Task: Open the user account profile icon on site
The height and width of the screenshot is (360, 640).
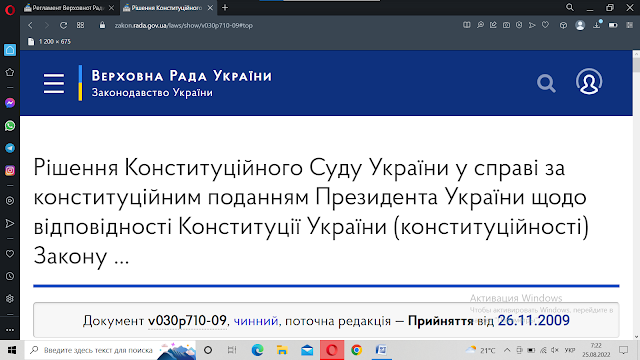Action: 589,82
